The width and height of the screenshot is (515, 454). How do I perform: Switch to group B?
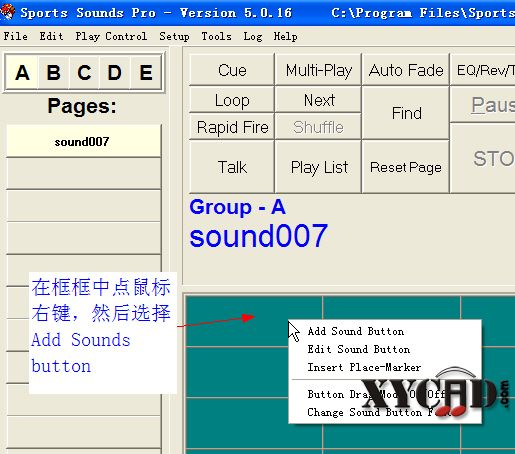pos(53,72)
